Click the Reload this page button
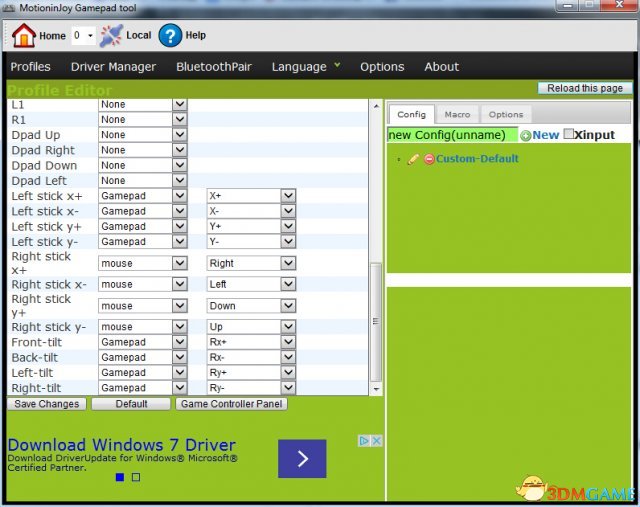The width and height of the screenshot is (640, 507). tap(585, 88)
